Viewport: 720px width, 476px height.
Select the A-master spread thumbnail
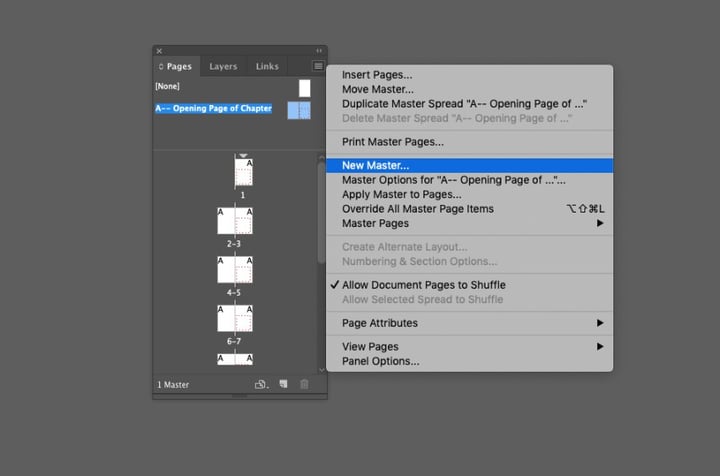click(299, 110)
